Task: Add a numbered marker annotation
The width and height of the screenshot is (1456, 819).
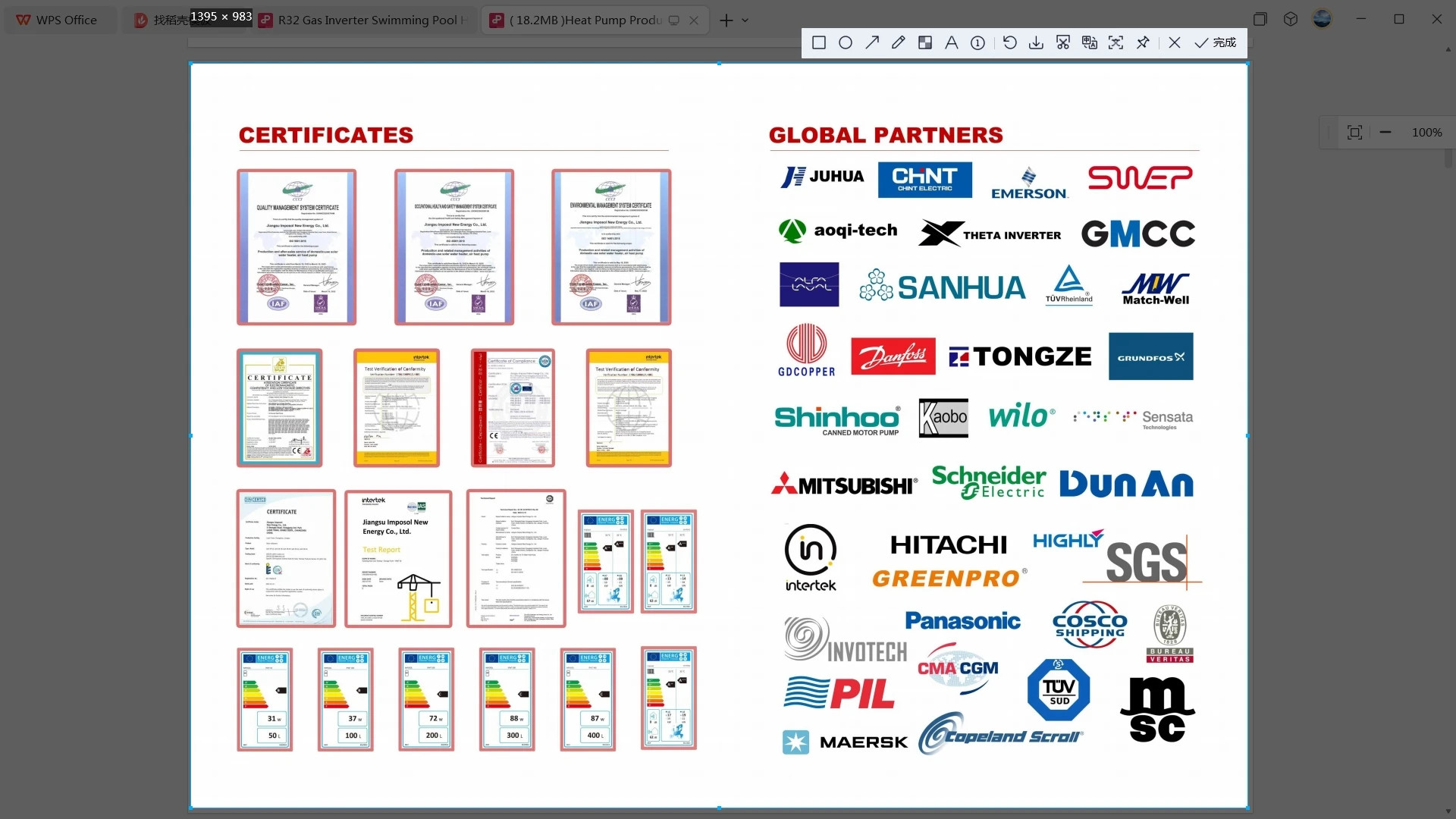Action: tap(978, 42)
